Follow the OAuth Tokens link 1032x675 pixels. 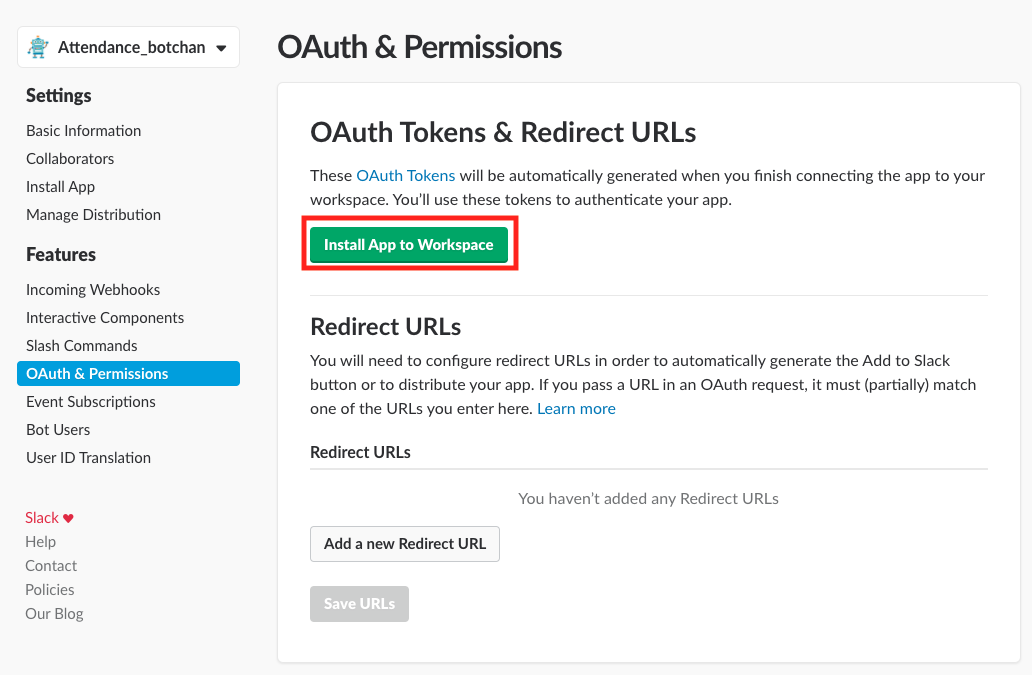[405, 176]
